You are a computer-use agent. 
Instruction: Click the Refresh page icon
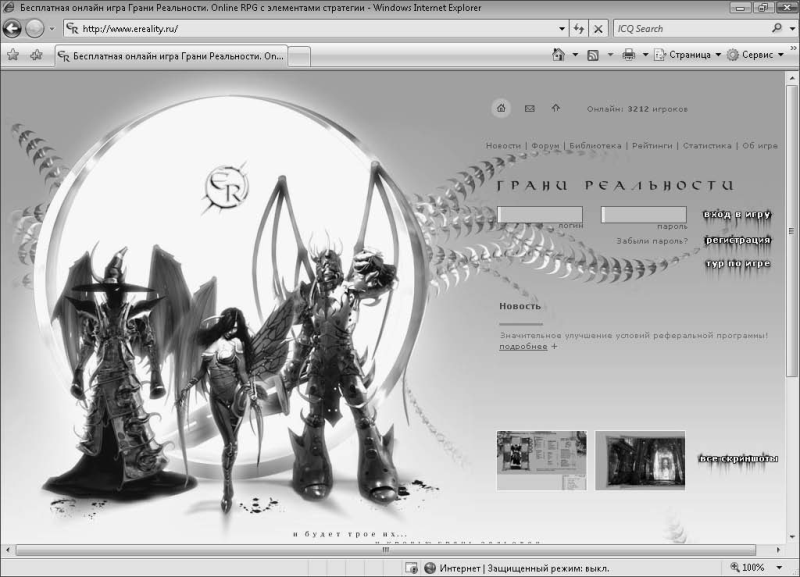click(579, 29)
